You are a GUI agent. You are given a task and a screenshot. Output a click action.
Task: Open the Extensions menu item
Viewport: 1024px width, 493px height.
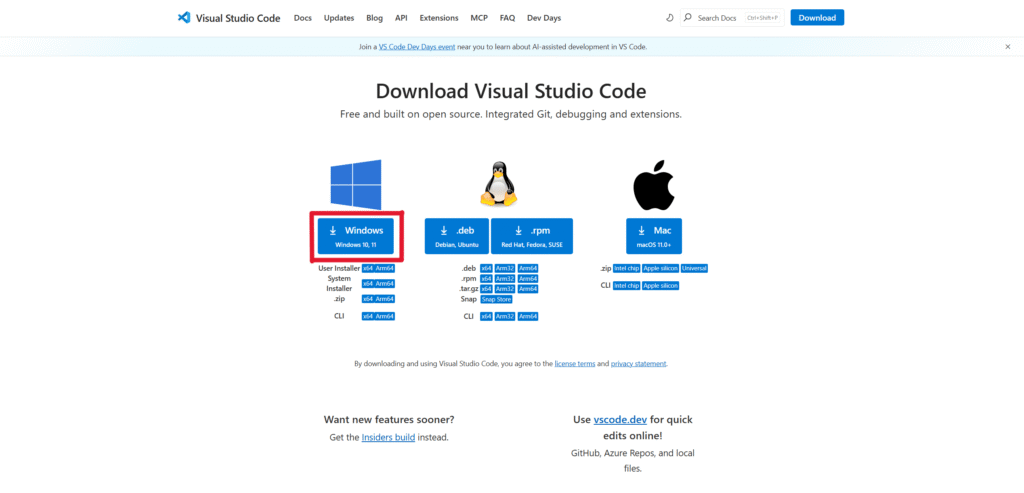coord(439,18)
